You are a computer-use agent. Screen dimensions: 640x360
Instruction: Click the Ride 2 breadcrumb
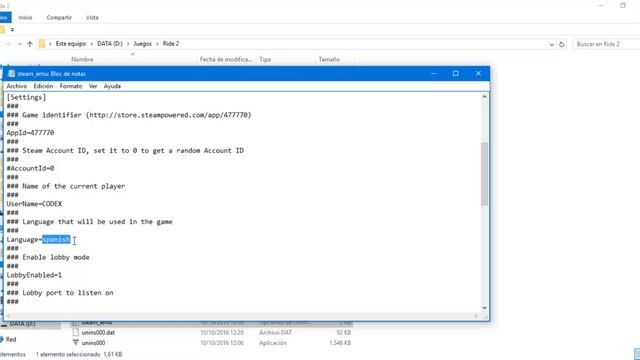171,44
